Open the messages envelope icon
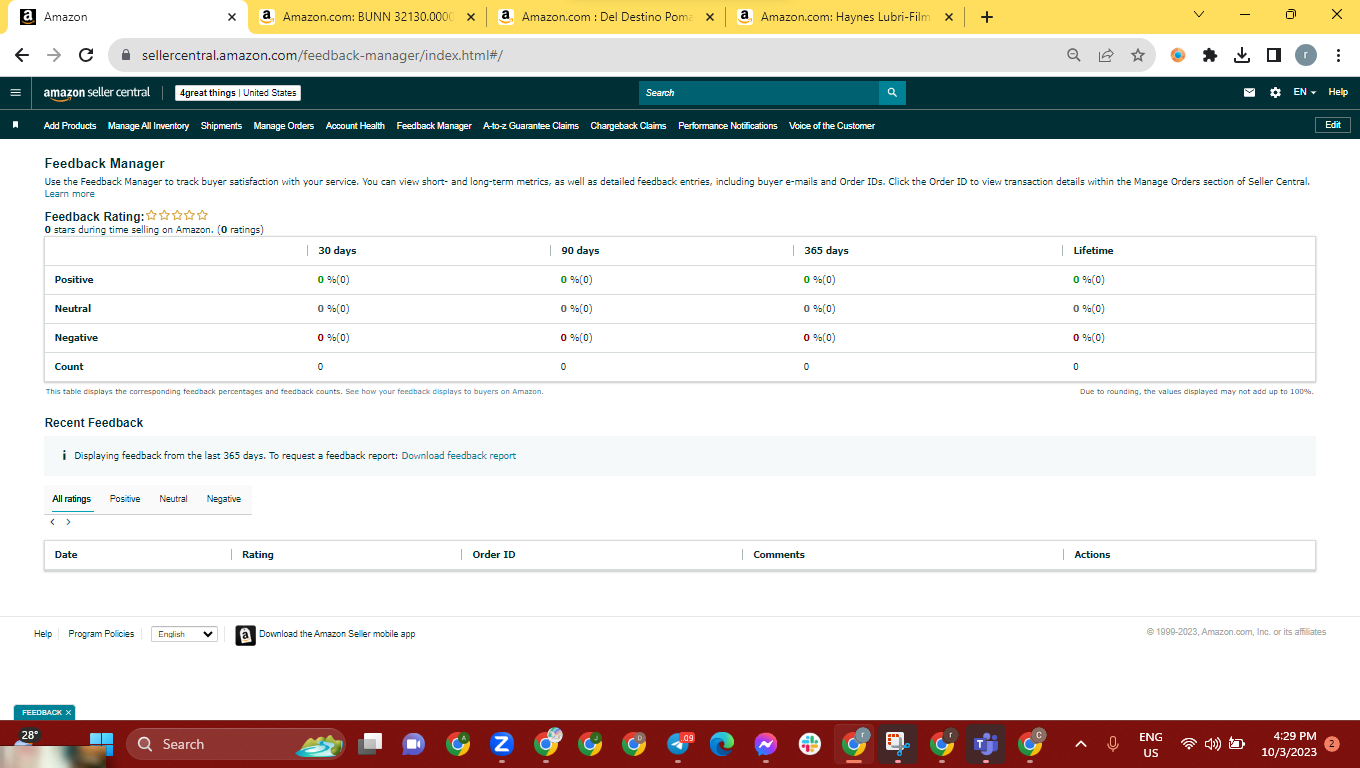This screenshot has width=1360, height=768. tap(1249, 93)
